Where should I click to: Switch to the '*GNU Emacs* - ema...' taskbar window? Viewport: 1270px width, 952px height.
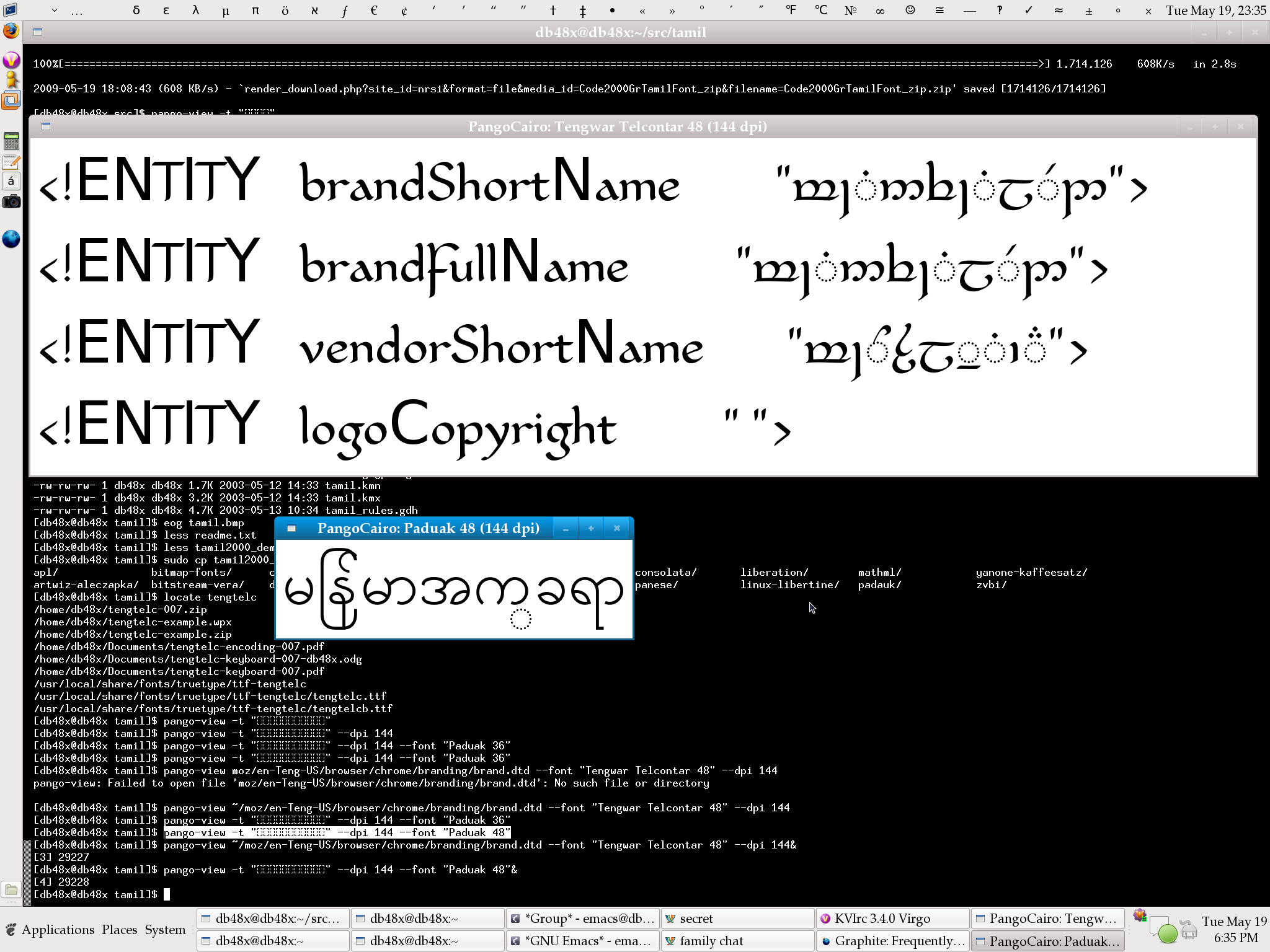pos(583,941)
